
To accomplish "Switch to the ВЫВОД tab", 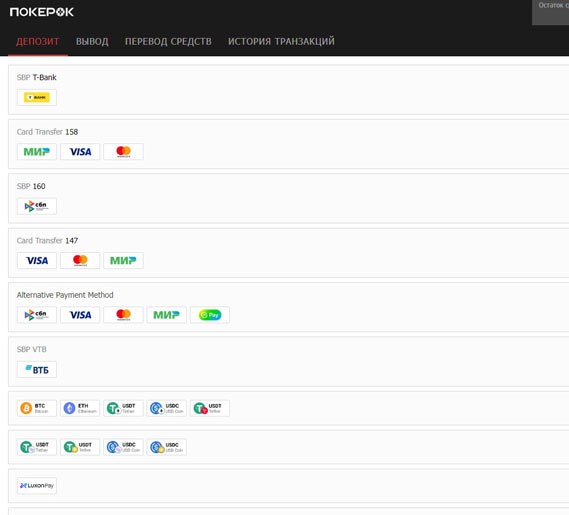I will coord(92,41).
